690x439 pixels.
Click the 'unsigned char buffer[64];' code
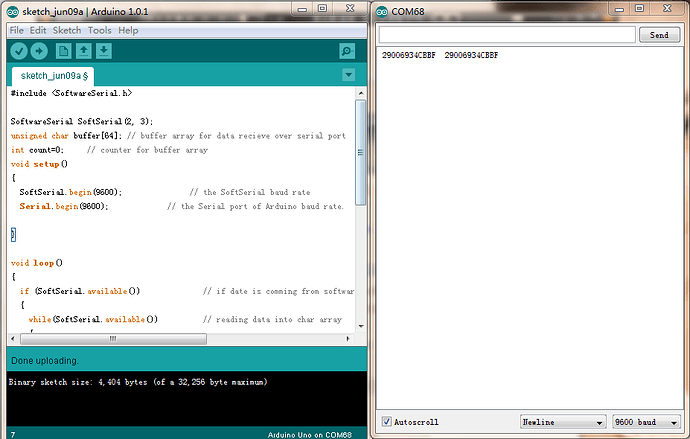pos(66,135)
